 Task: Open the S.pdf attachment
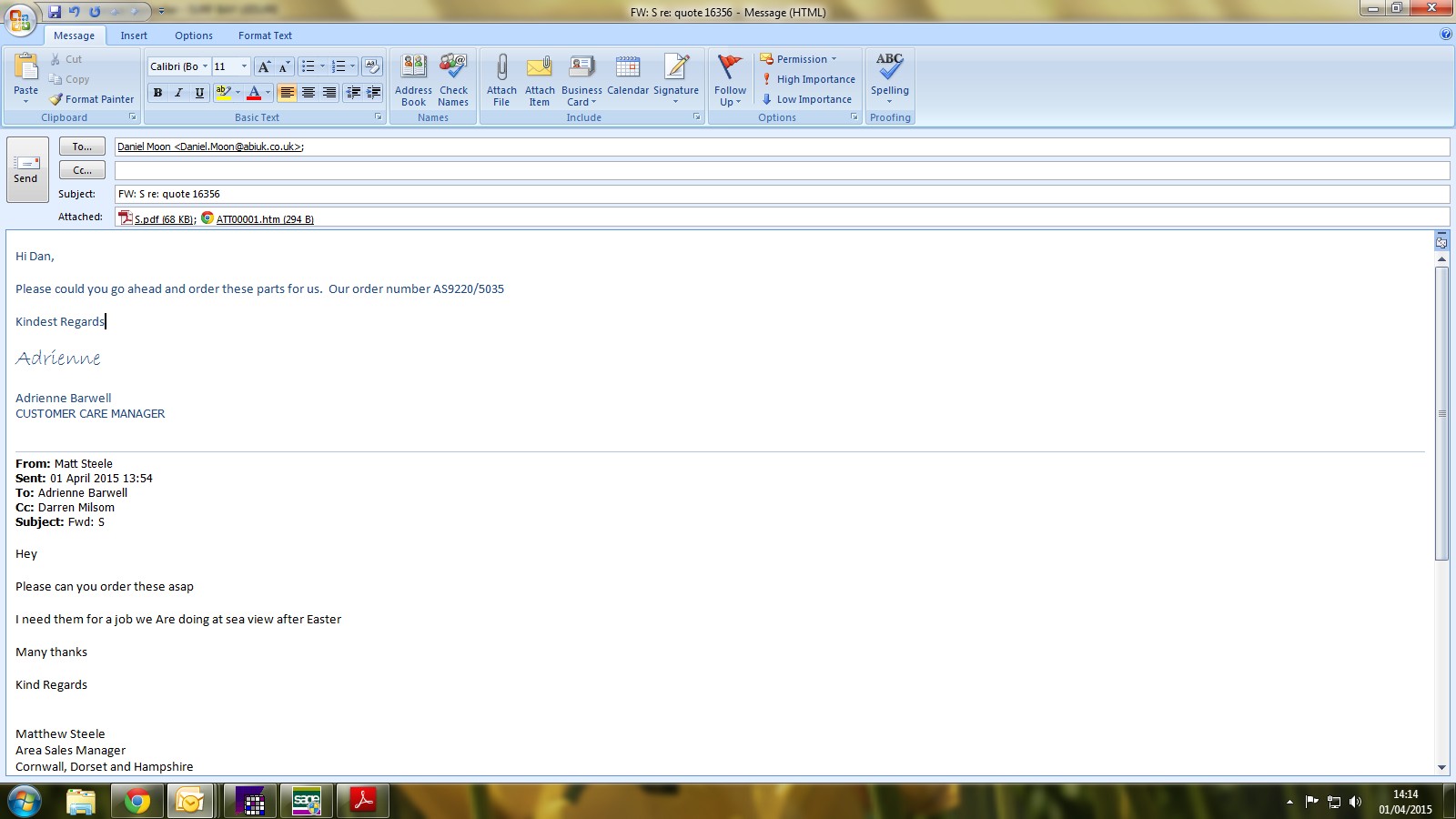click(x=157, y=218)
